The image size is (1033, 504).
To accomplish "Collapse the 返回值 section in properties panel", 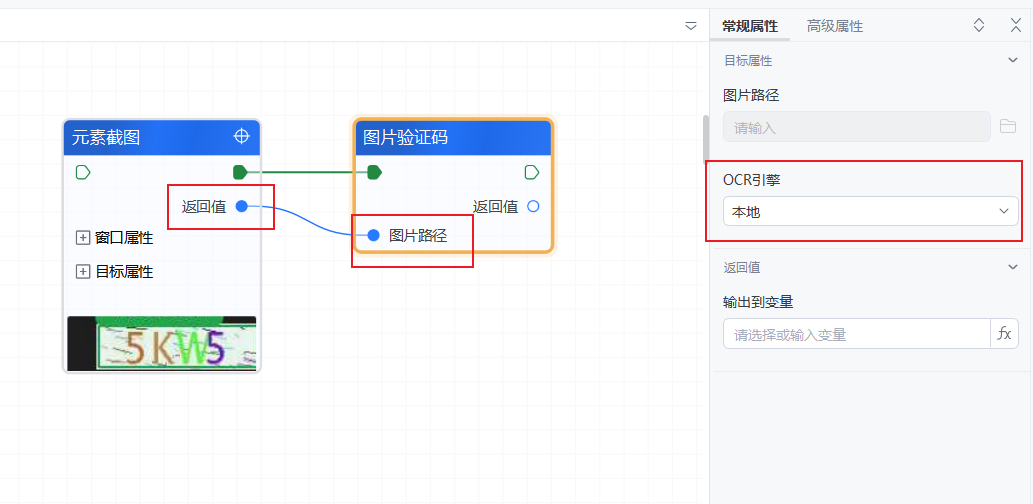I will (x=1013, y=267).
